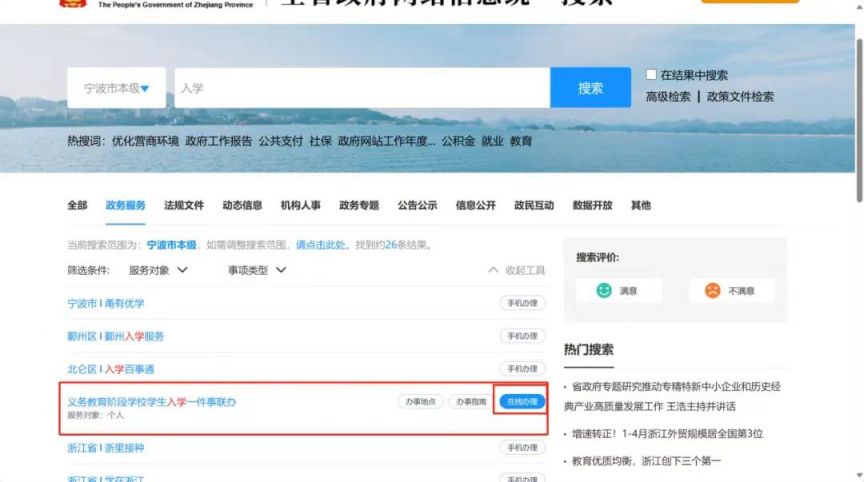Open result 浙江省 | 浙里接种

(x=106, y=448)
